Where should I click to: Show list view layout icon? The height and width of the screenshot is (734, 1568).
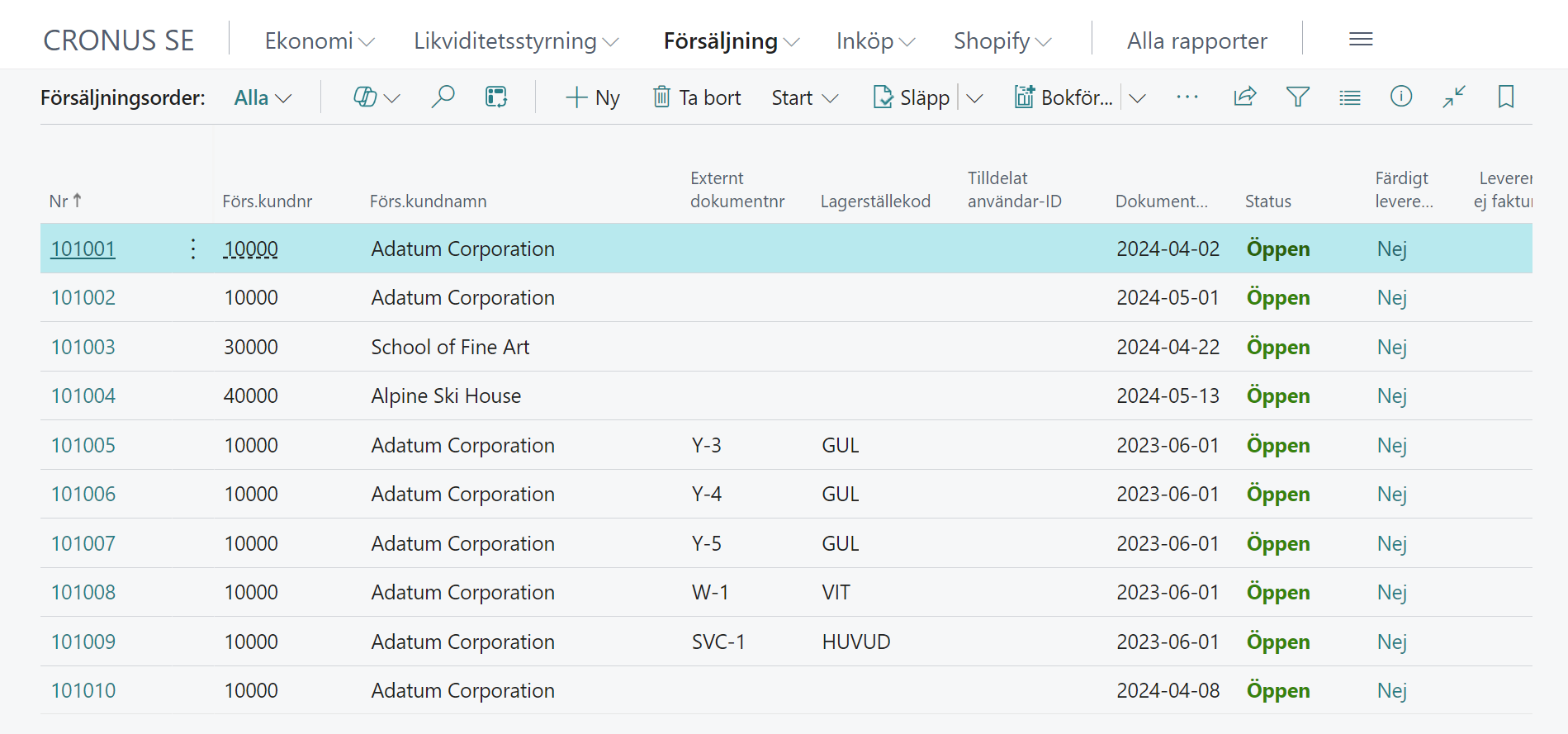tap(1350, 97)
